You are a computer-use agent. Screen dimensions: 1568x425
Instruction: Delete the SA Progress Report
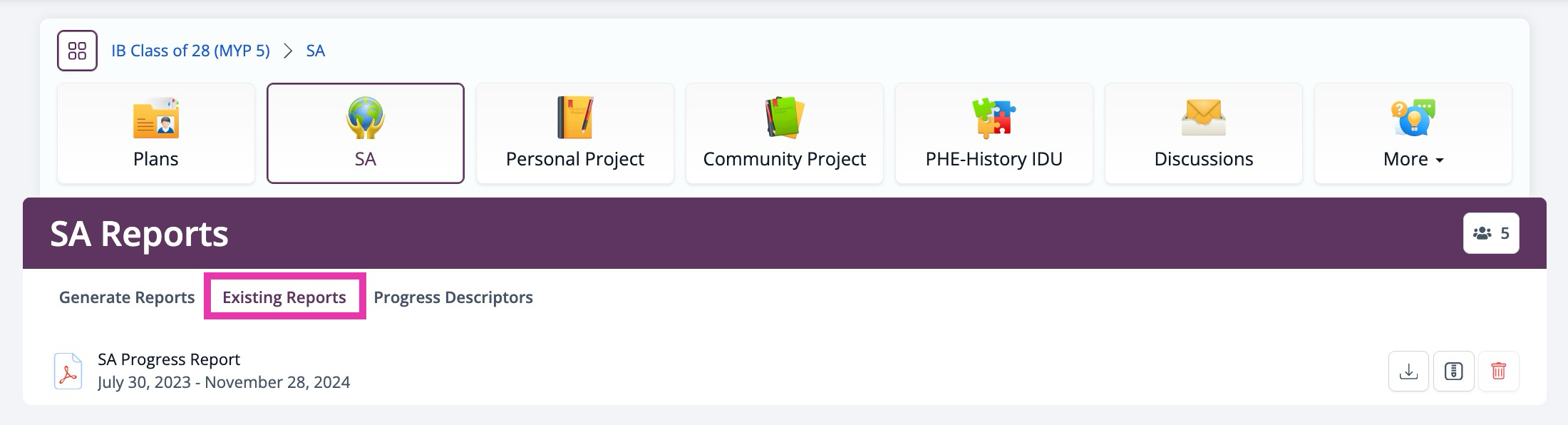pos(1498,372)
